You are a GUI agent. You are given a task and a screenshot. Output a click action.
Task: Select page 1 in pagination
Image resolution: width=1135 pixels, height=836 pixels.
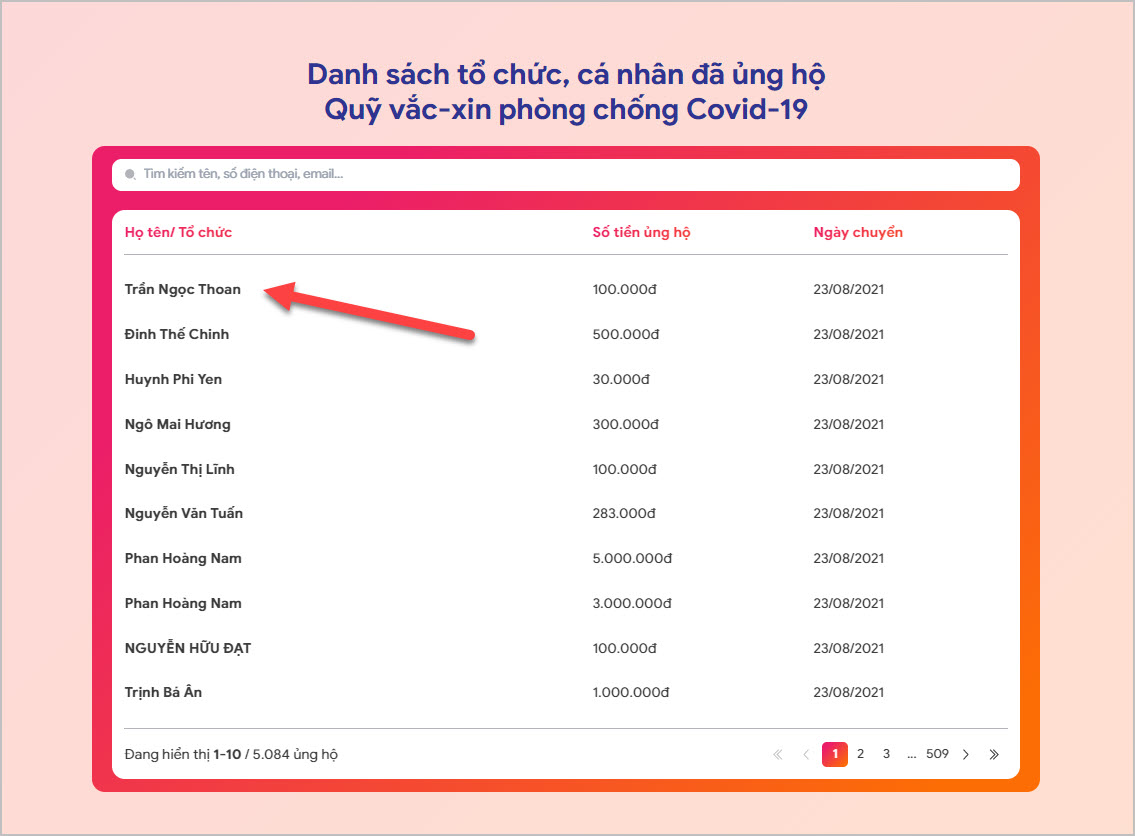tap(835, 754)
